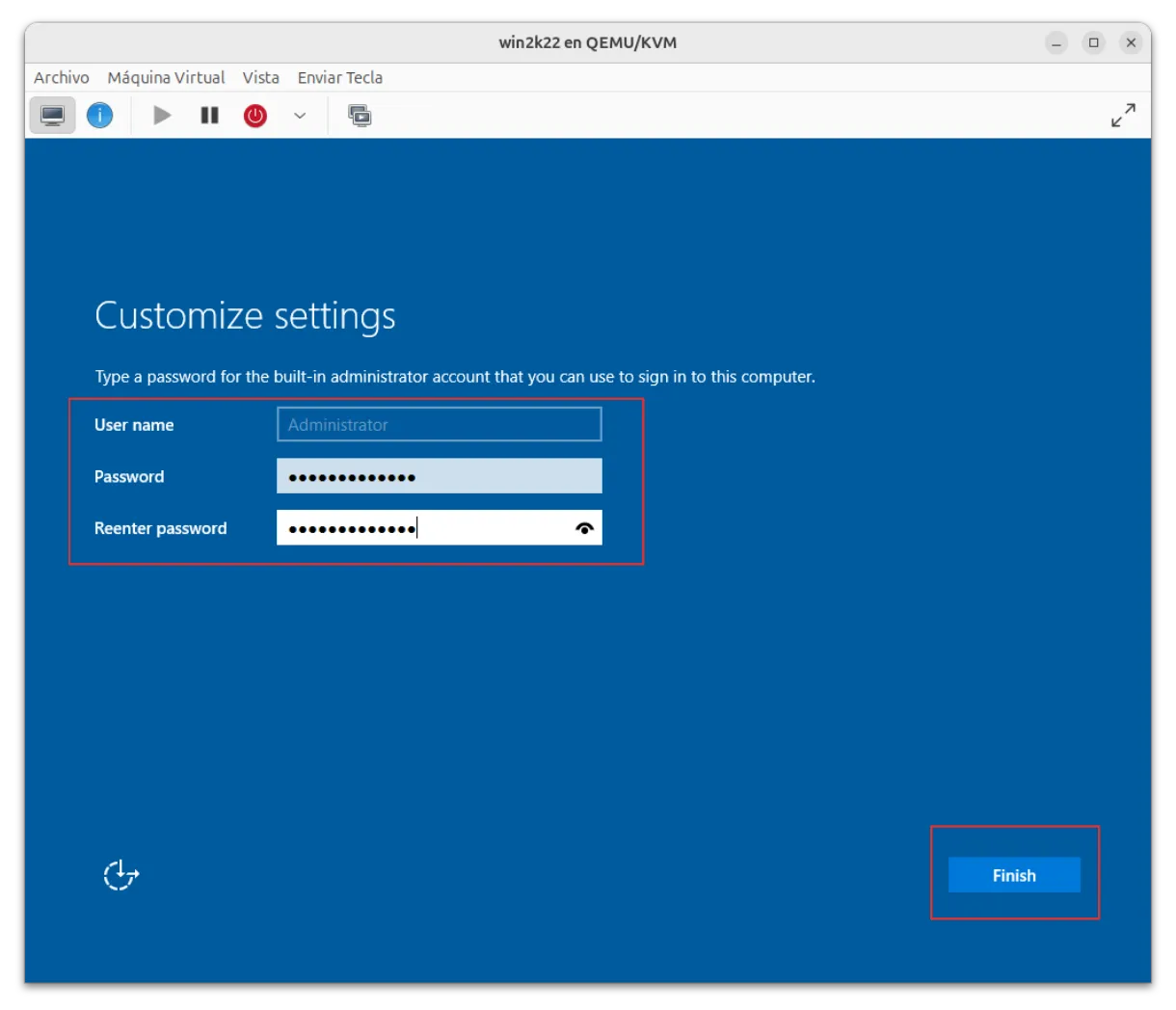This screenshot has height=1010, width=1176.
Task: Reveal password with the eye icon
Action: [x=584, y=528]
